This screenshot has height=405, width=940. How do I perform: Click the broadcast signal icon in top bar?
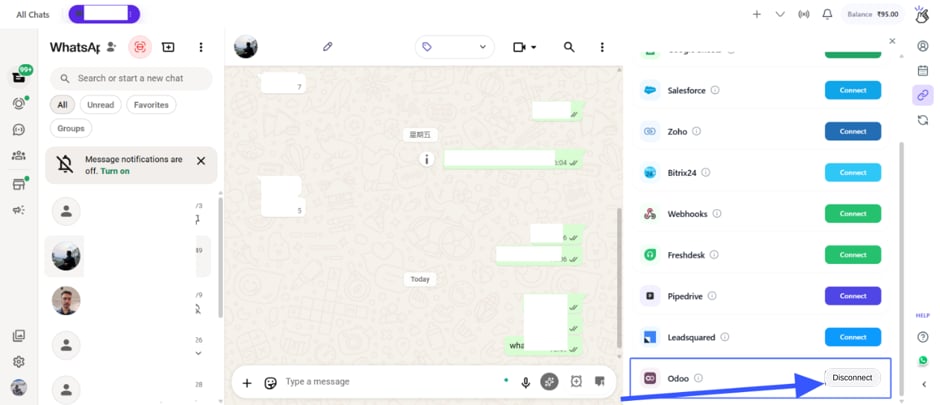tap(804, 14)
